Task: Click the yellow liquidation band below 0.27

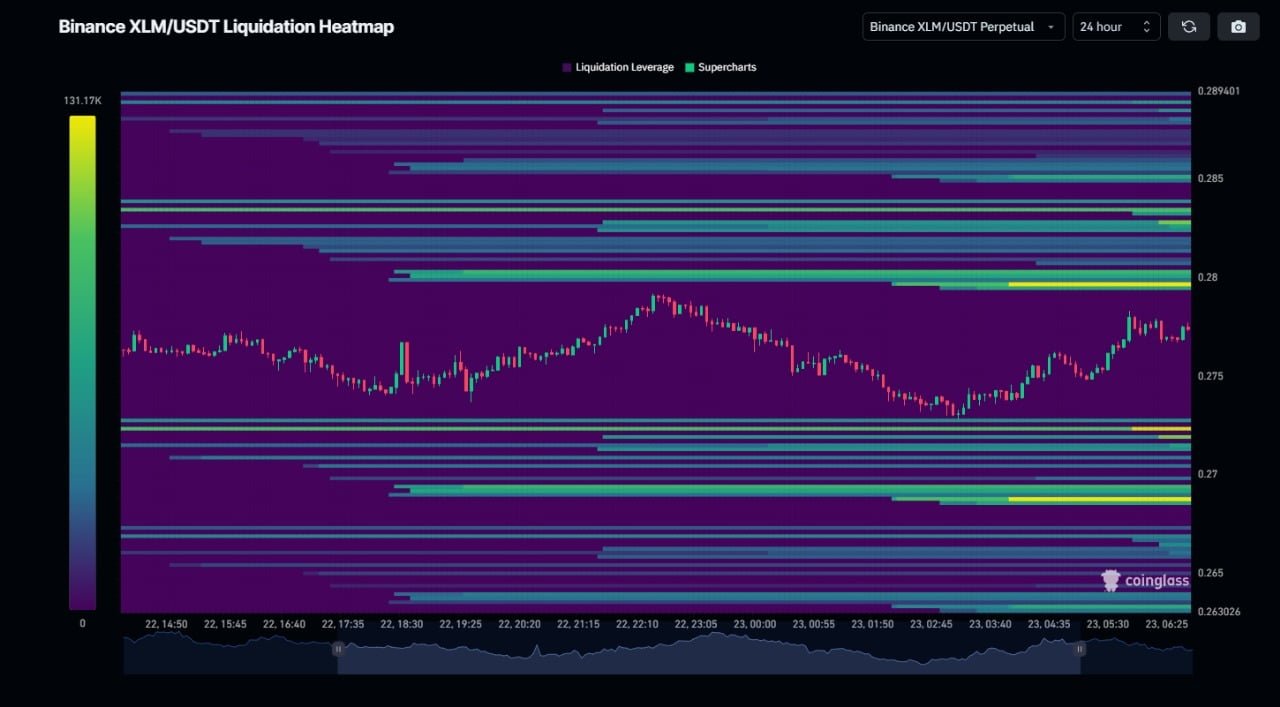Action: pos(1098,499)
